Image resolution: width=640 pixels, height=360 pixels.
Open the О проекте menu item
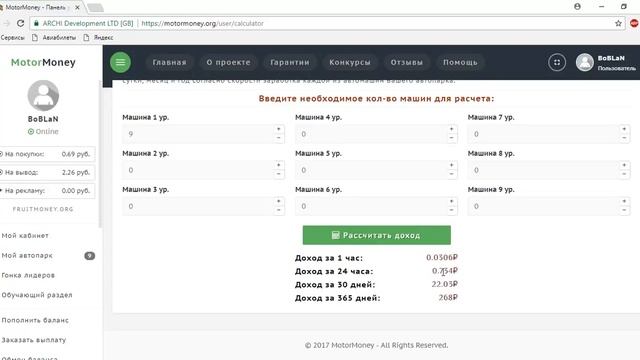(x=228, y=62)
